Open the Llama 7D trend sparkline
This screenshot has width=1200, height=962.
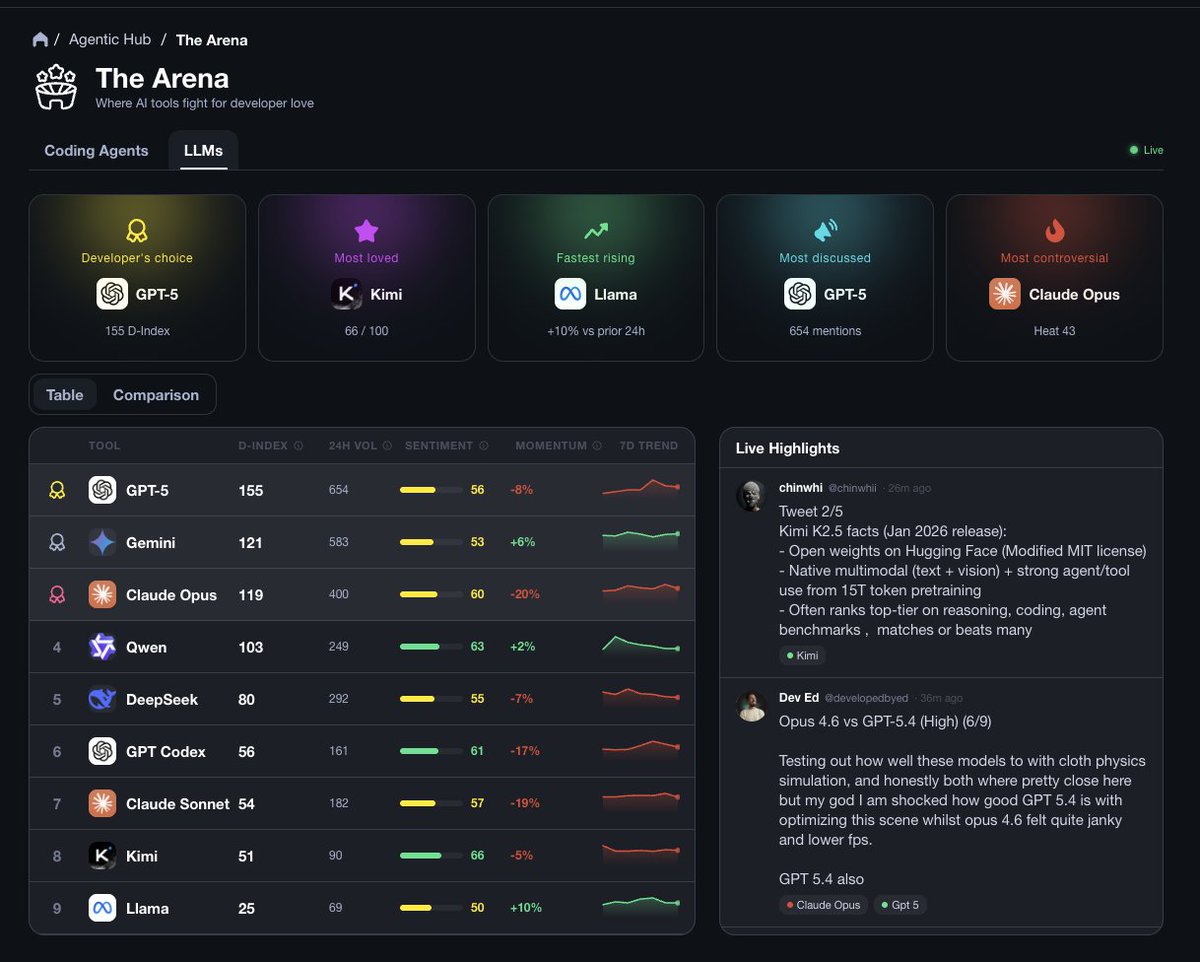click(641, 905)
